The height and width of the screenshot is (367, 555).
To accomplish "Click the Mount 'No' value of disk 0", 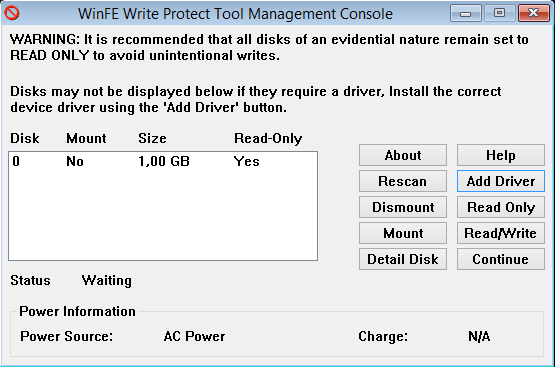I will click(75, 161).
